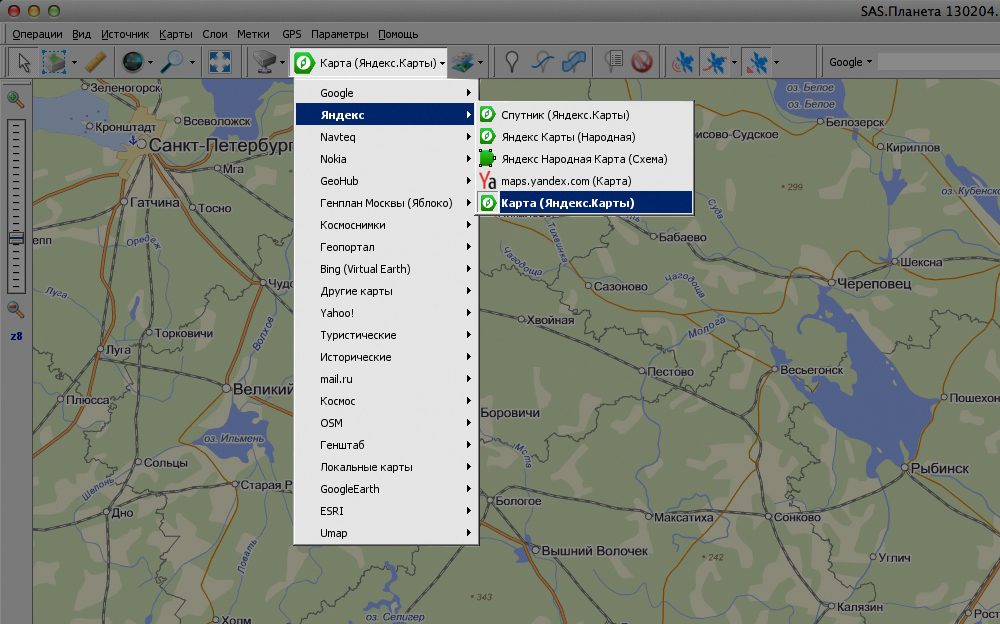Choose Яндекс Карты (Народная) map
The image size is (1000, 624).
585,137
